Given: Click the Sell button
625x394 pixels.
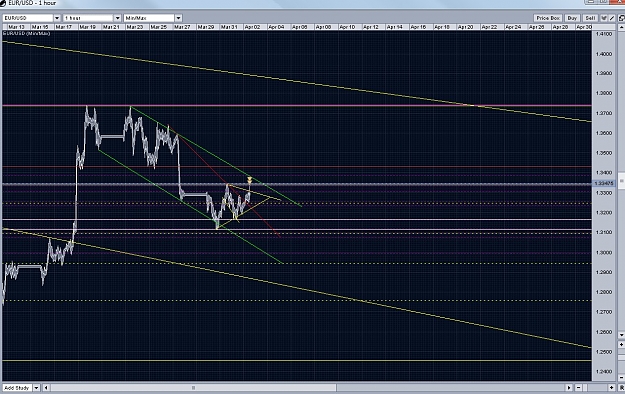Looking at the screenshot, I should click(x=590, y=18).
